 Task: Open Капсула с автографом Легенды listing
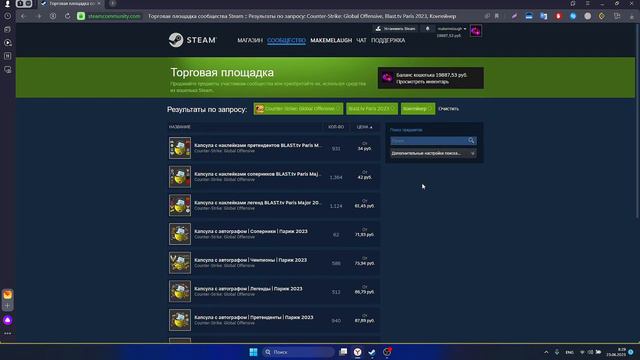click(x=273, y=291)
